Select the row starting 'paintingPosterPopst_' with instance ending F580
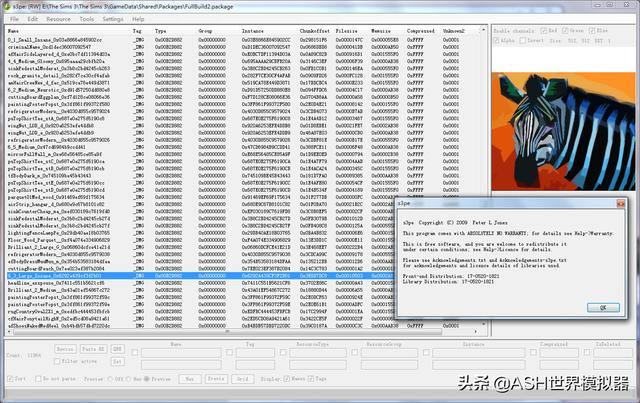The image size is (640, 403). pyautogui.click(x=244, y=104)
